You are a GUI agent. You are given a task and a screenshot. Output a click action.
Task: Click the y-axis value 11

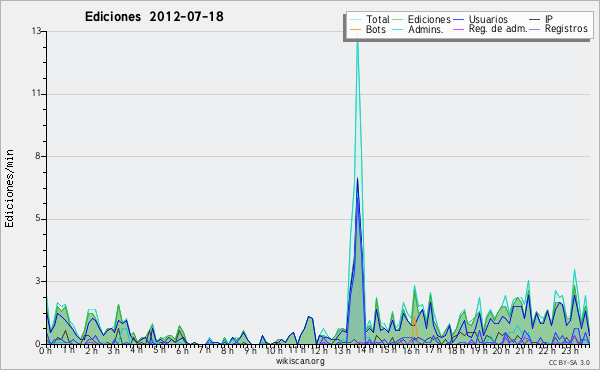[x=36, y=93]
